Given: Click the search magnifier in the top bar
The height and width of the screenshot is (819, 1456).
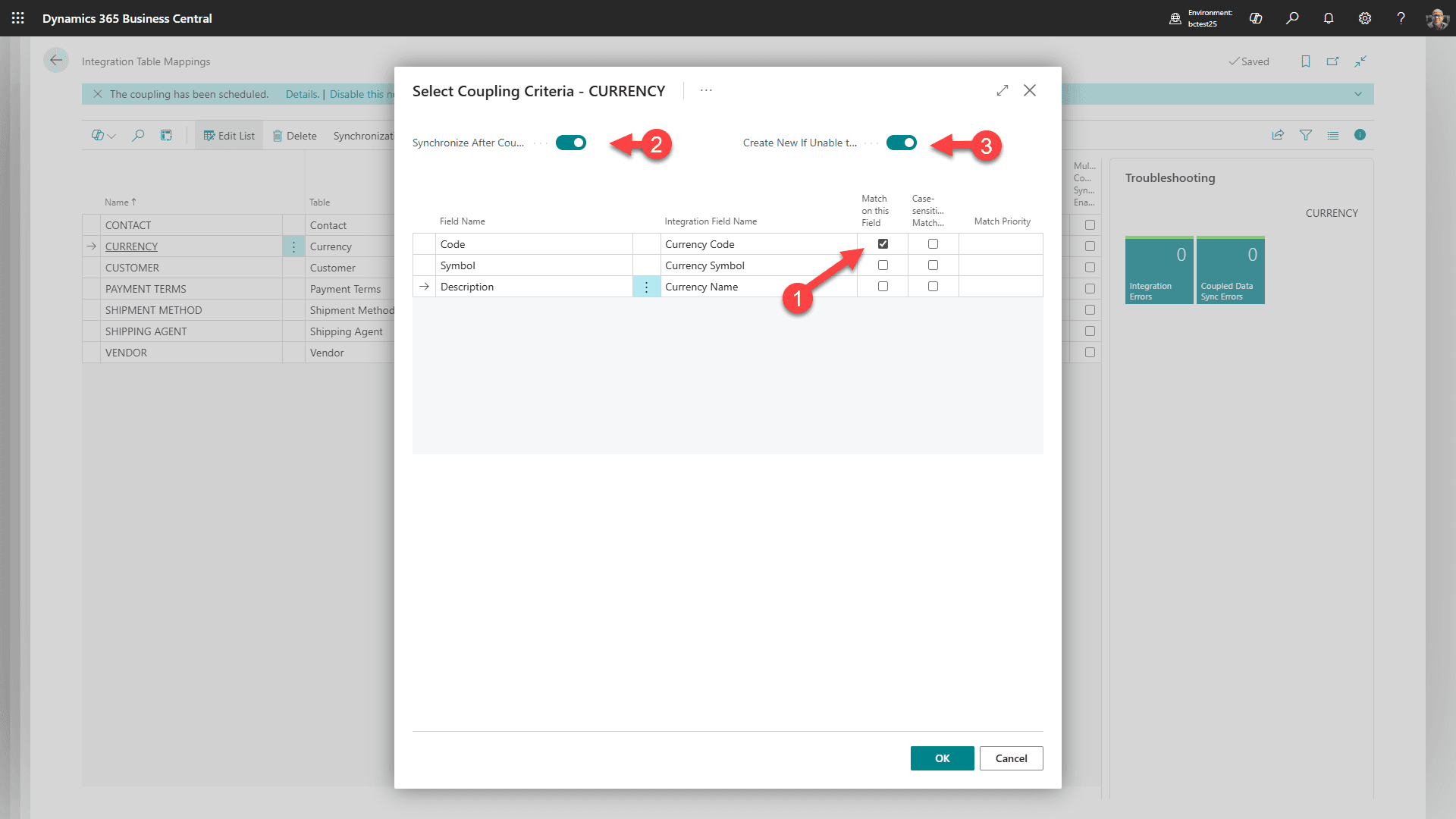Looking at the screenshot, I should [1292, 18].
